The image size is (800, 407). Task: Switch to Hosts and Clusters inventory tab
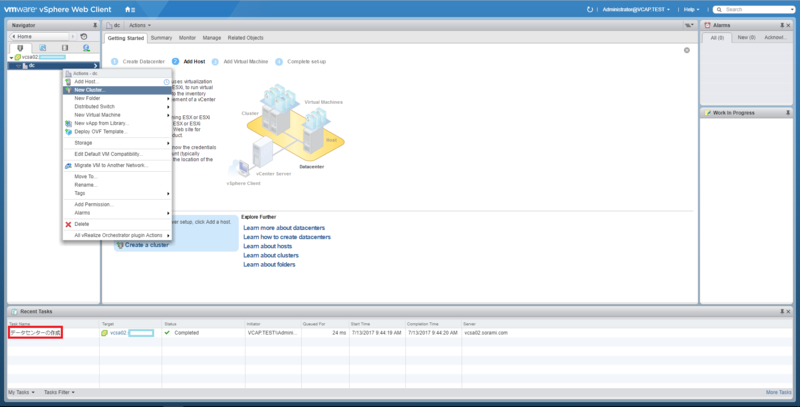[20, 48]
